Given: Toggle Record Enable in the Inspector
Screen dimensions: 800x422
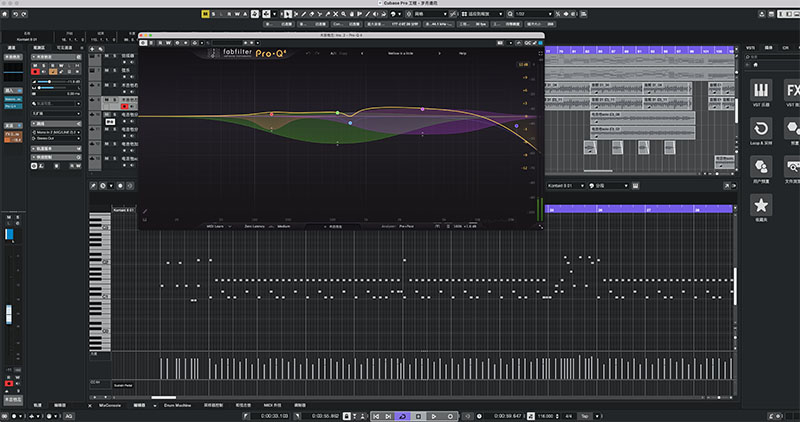Looking at the screenshot, I should point(35,71).
